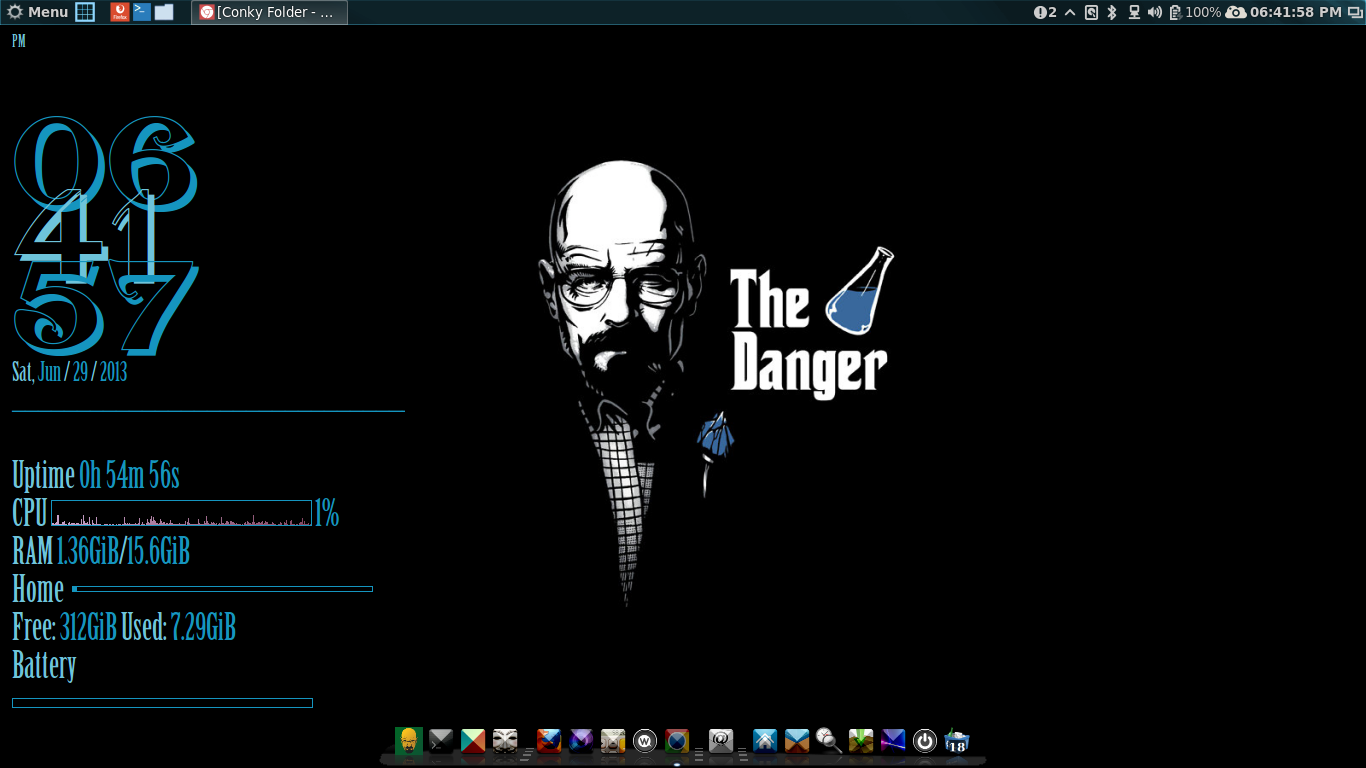
Task: Click the Heisenberg face icon in the dock
Action: pyautogui.click(x=409, y=741)
